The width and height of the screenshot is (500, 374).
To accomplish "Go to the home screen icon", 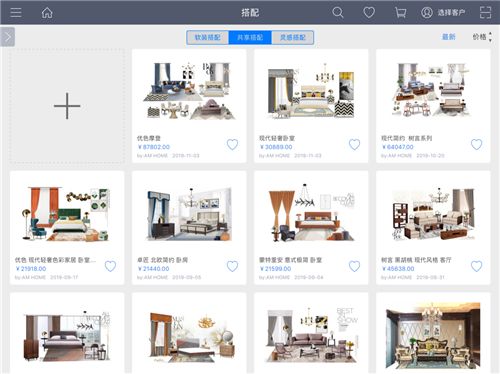I will tap(47, 13).
